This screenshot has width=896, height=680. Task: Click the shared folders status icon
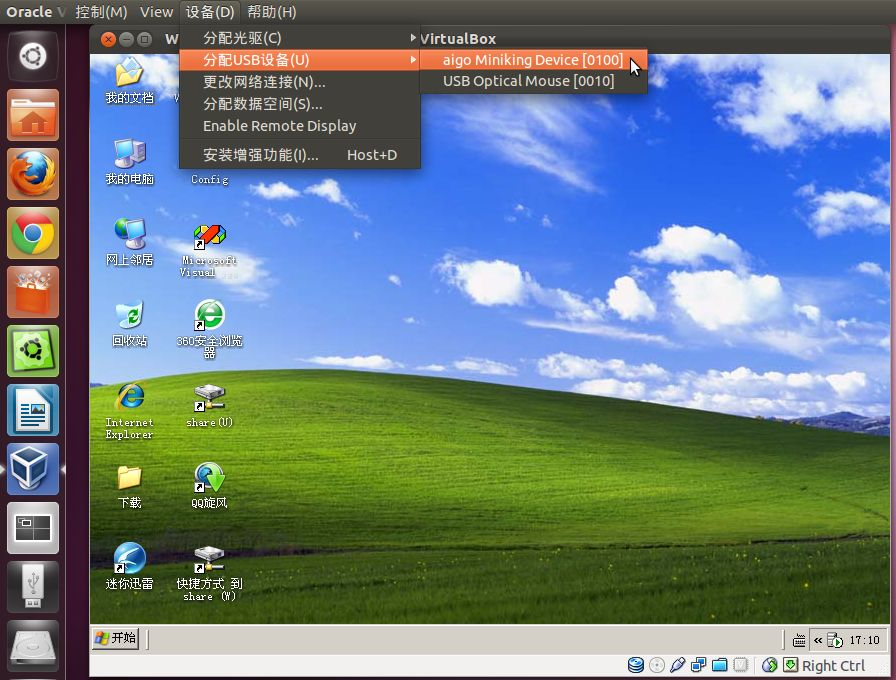point(719,665)
